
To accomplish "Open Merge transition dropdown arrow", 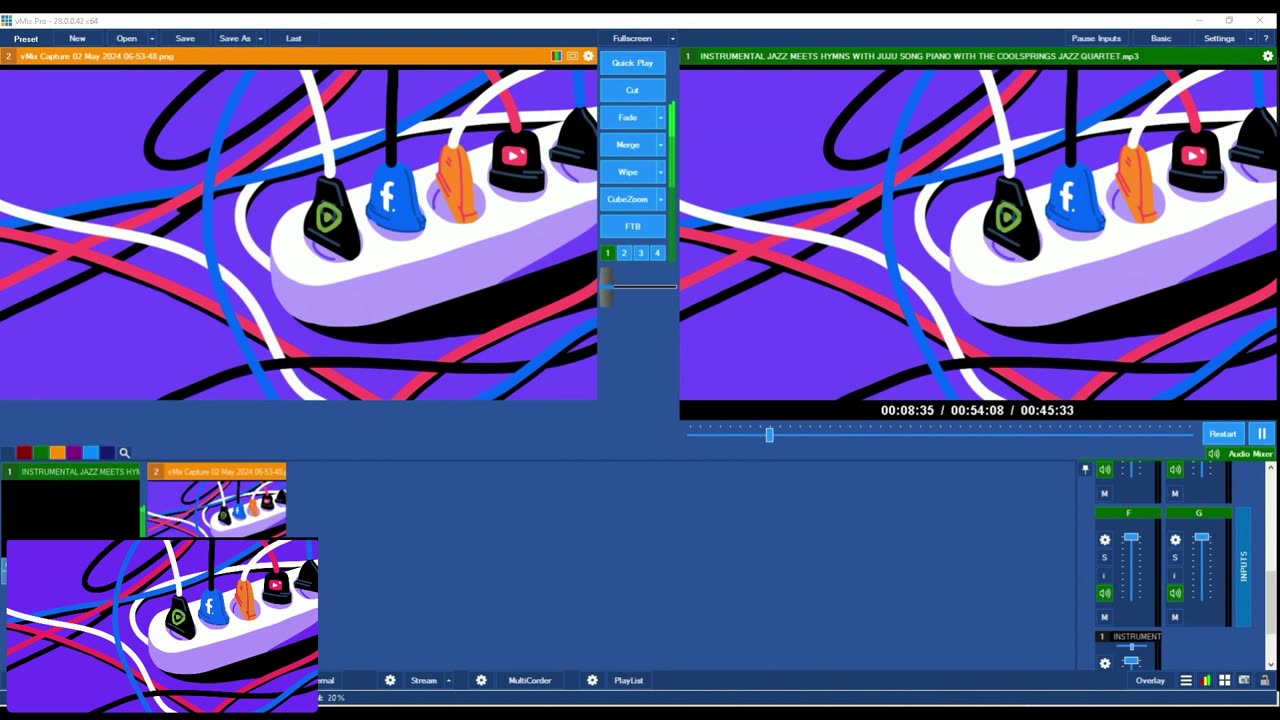I will point(660,145).
